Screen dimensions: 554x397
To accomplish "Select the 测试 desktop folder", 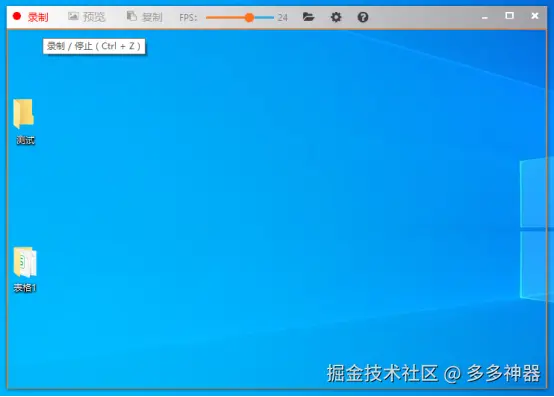I will point(25,121).
